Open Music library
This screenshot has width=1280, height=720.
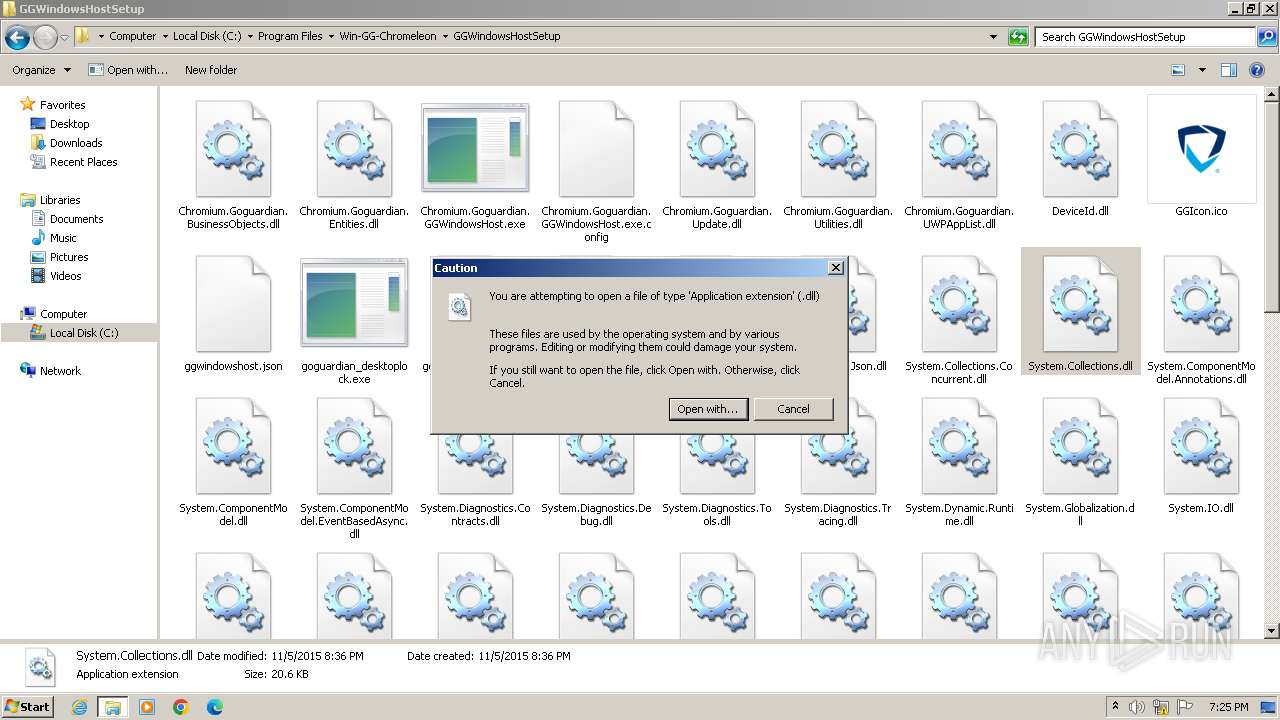tap(63, 238)
